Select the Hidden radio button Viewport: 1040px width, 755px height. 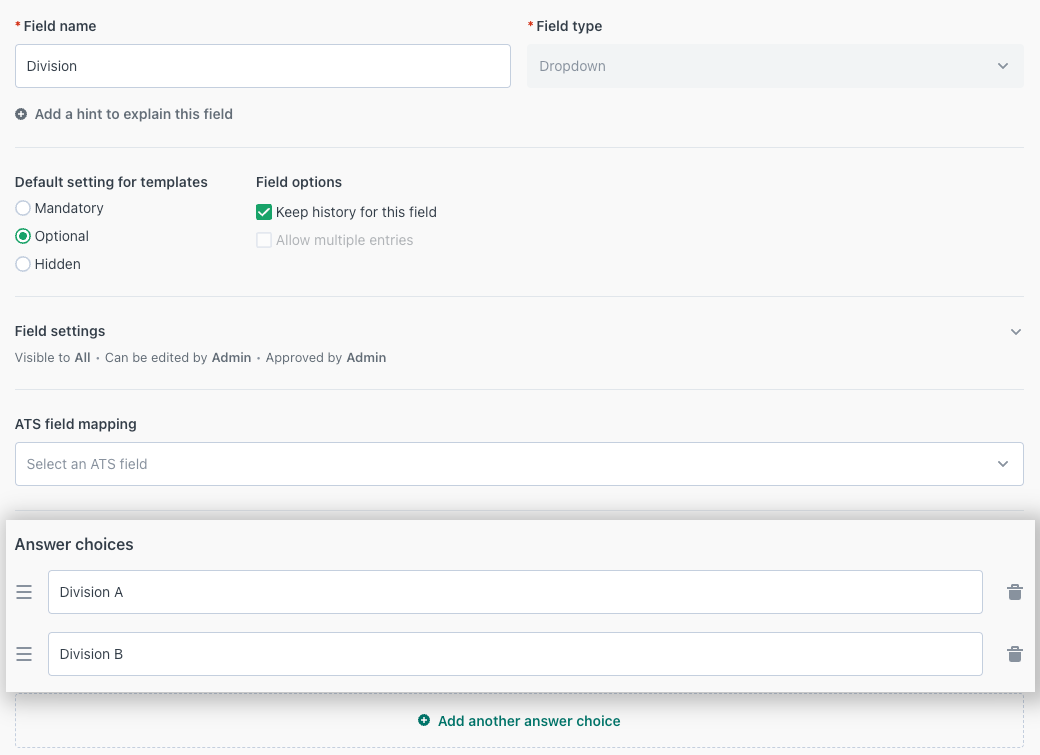click(23, 264)
